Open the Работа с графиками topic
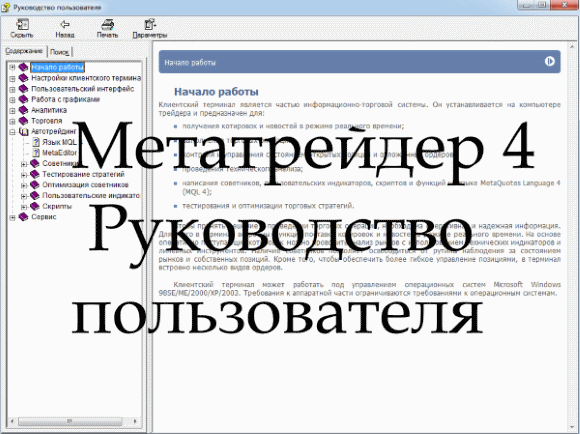The image size is (580, 434). click(x=65, y=99)
